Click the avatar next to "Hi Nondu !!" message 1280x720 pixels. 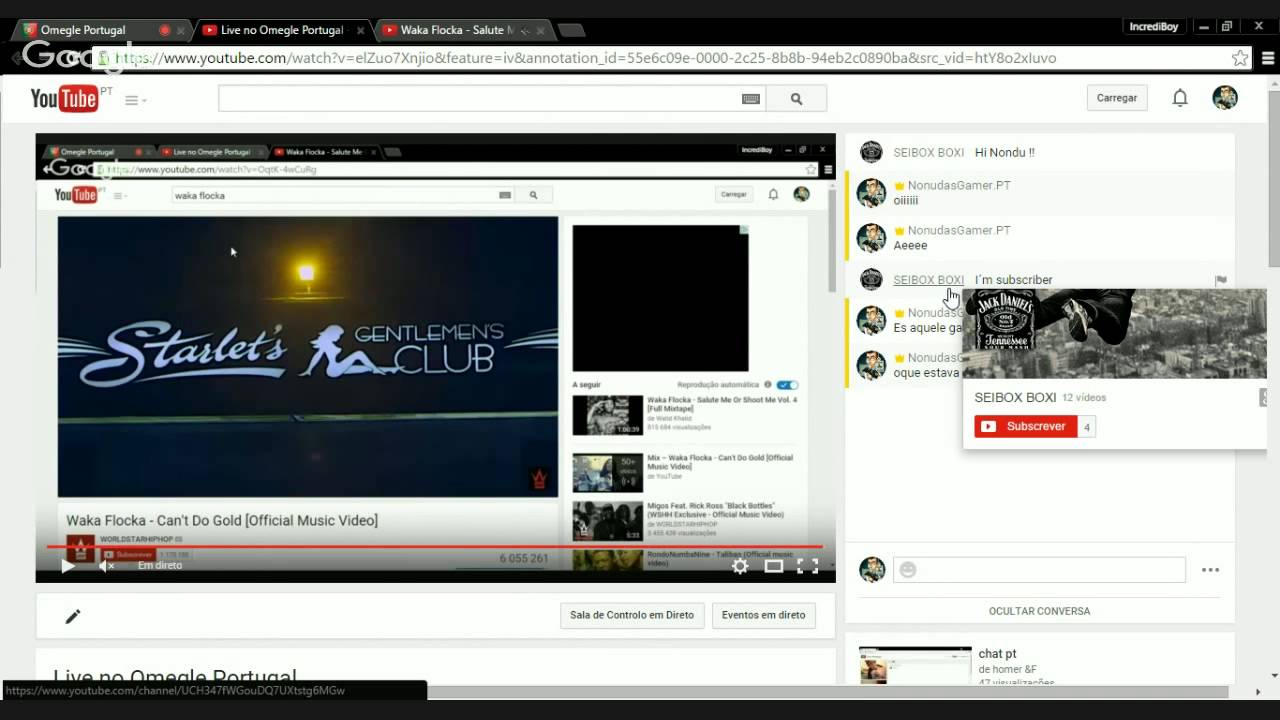coord(871,152)
